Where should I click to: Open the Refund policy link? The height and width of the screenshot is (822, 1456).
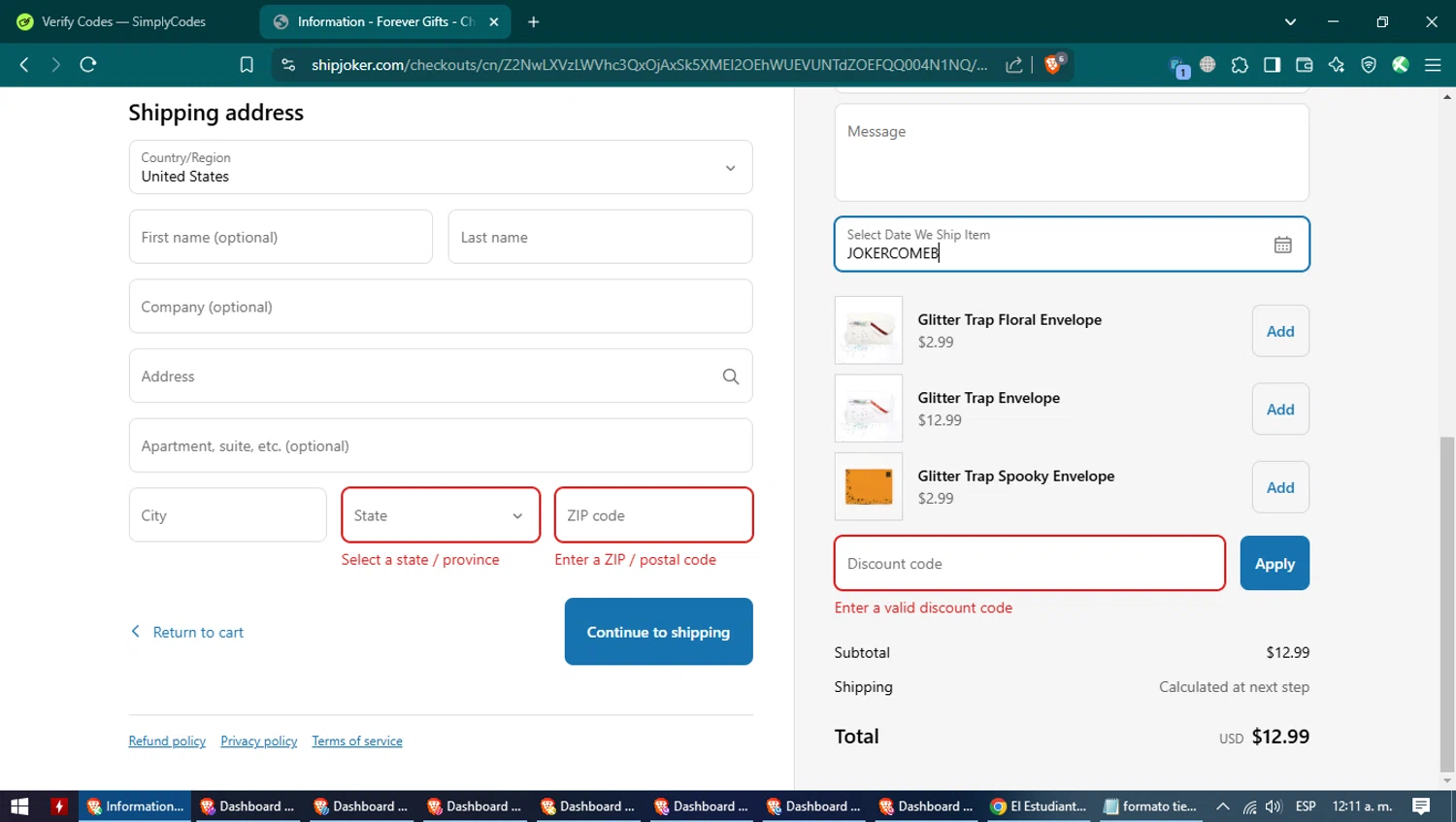[x=167, y=741]
